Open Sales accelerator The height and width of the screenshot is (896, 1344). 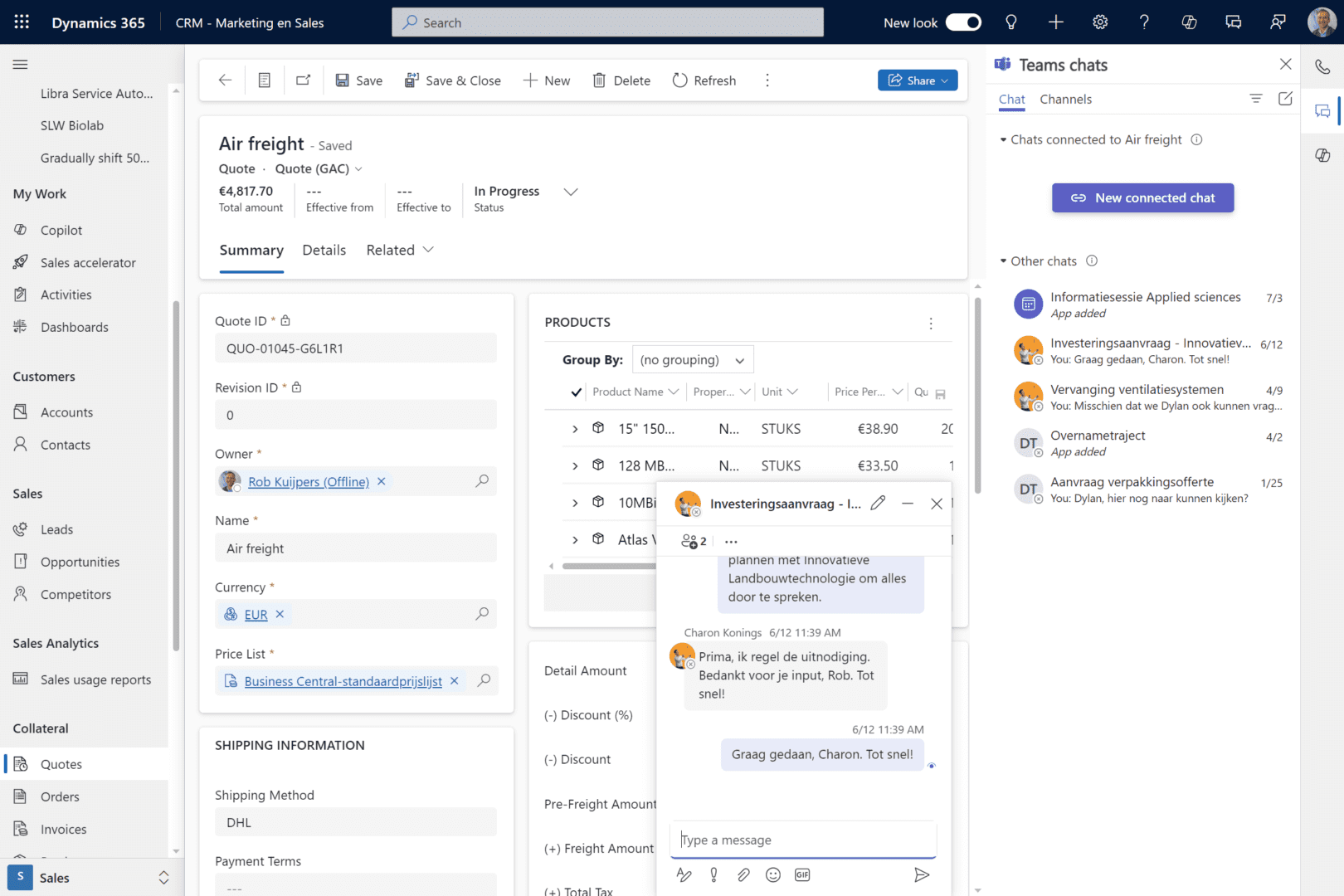point(88,263)
